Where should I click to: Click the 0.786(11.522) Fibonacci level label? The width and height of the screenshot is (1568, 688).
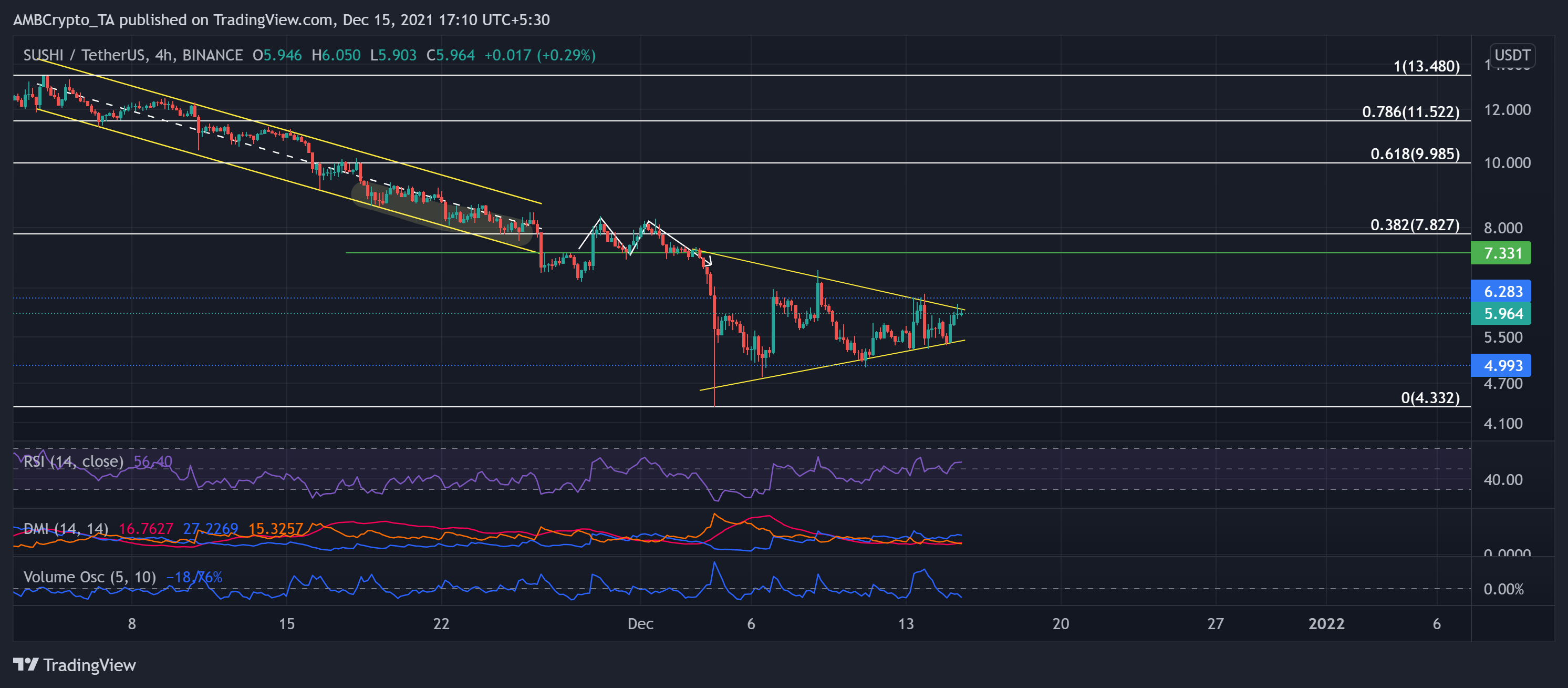1410,111
